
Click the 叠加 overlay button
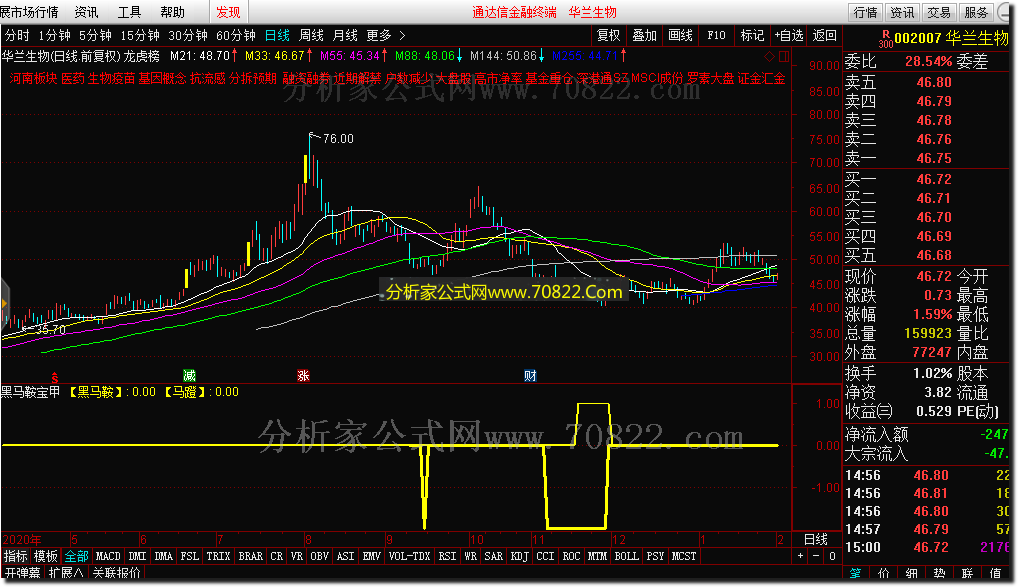point(645,35)
